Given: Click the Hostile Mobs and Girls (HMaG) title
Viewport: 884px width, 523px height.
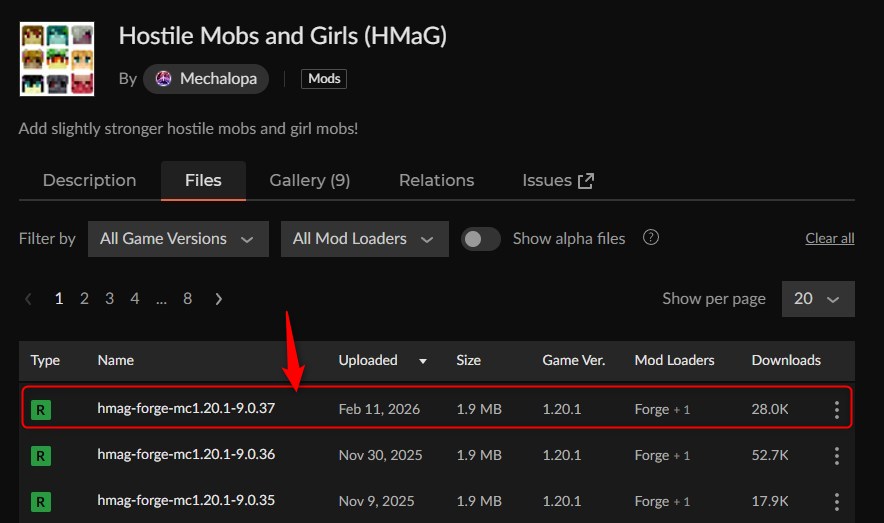Looking at the screenshot, I should 282,36.
